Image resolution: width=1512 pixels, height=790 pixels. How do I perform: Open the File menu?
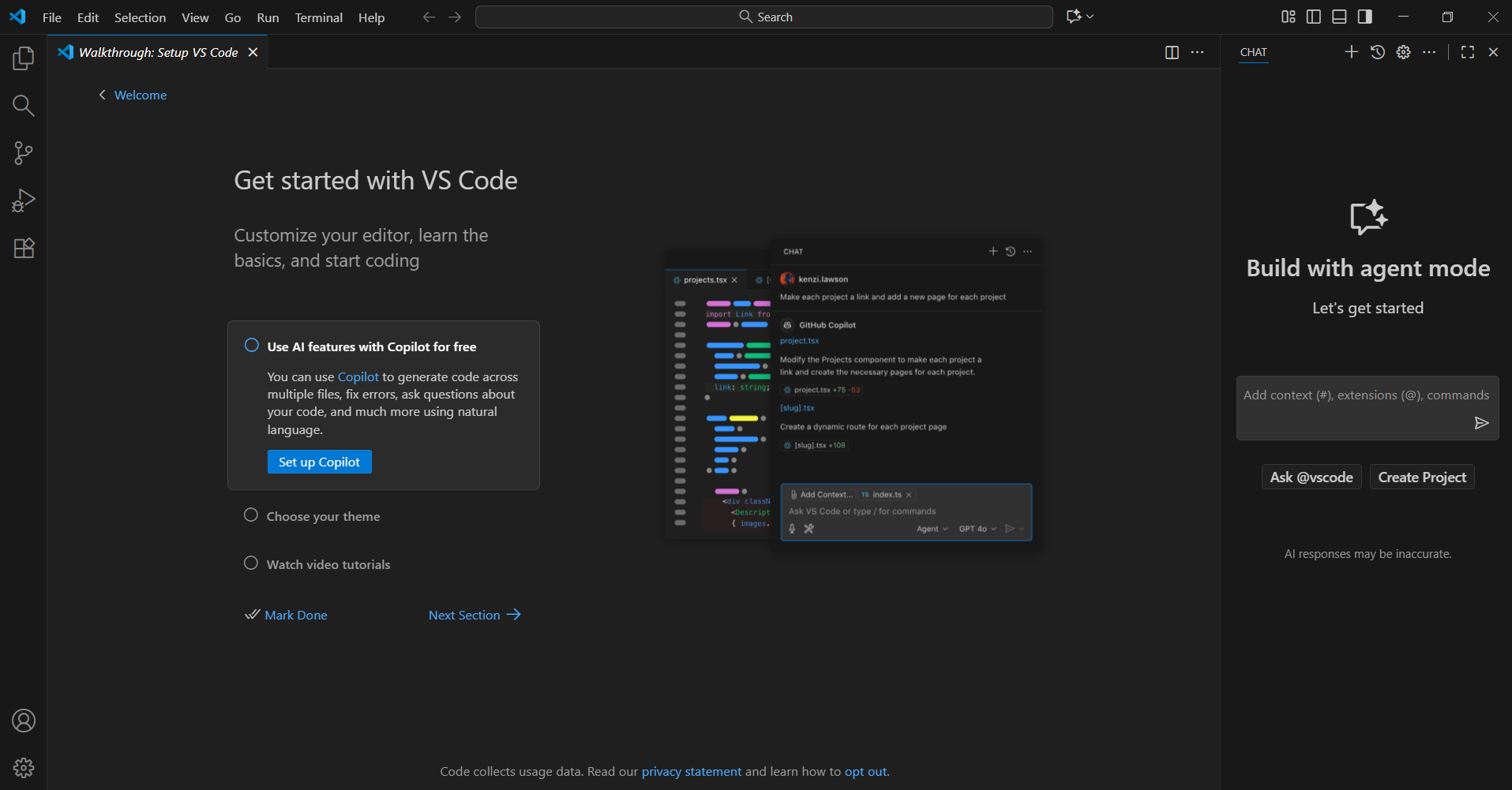click(52, 17)
